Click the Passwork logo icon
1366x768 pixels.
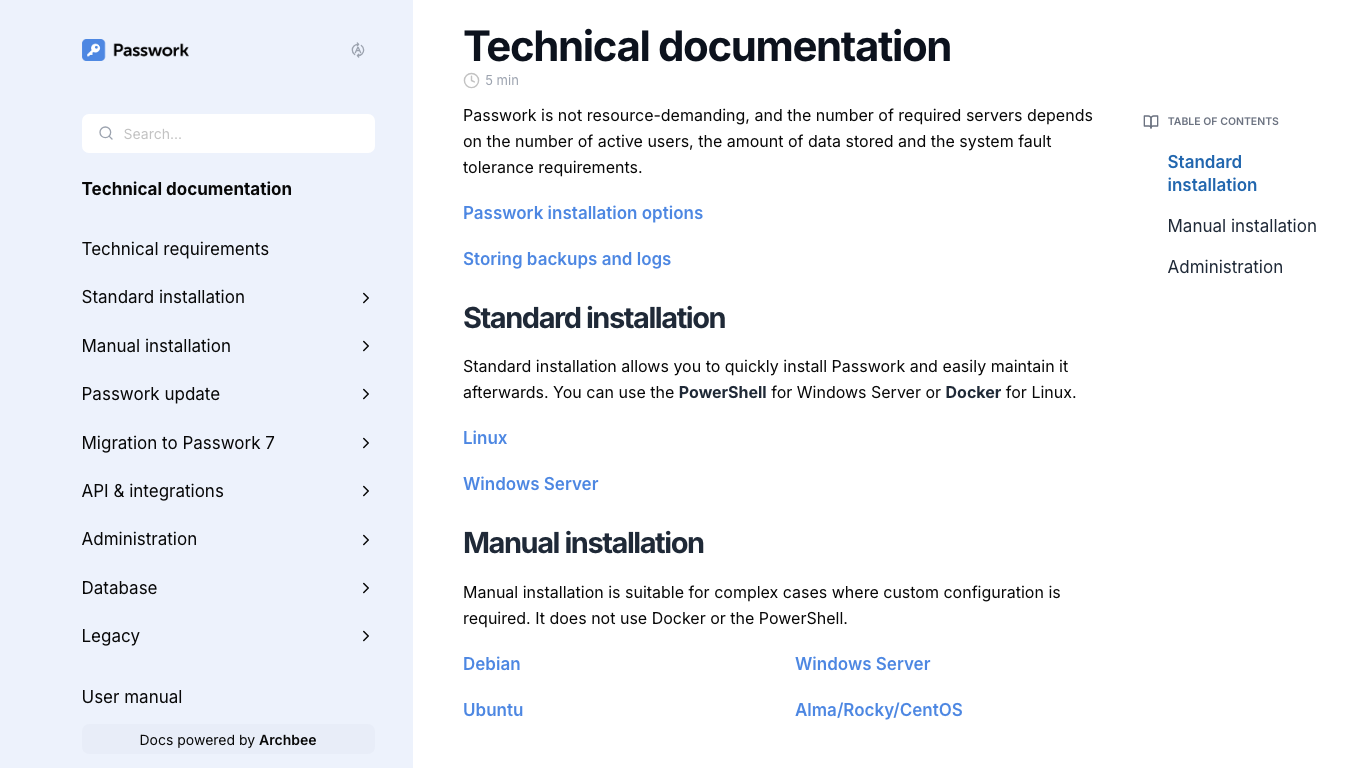(x=93, y=49)
